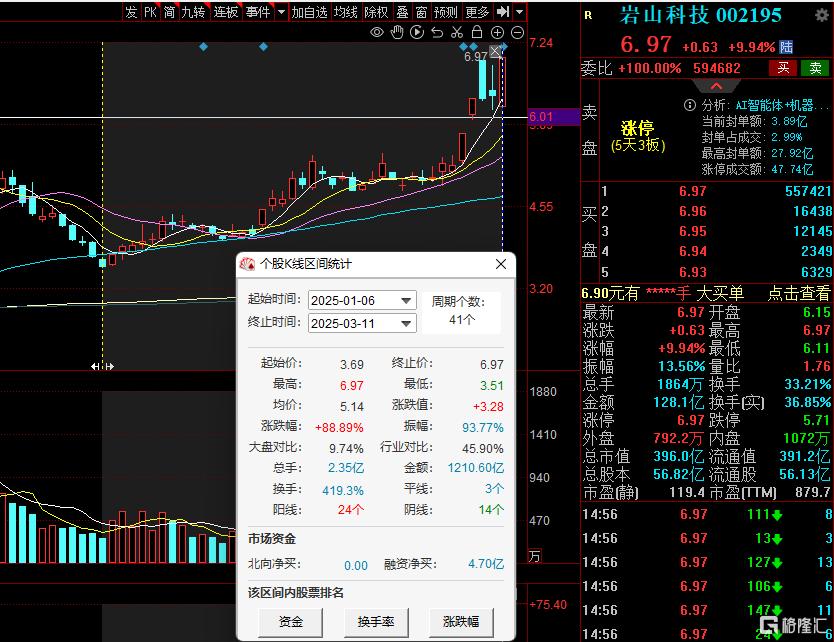Click the 涨跌幅 +88.89% value in dialog
The width and height of the screenshot is (834, 642).
339,427
